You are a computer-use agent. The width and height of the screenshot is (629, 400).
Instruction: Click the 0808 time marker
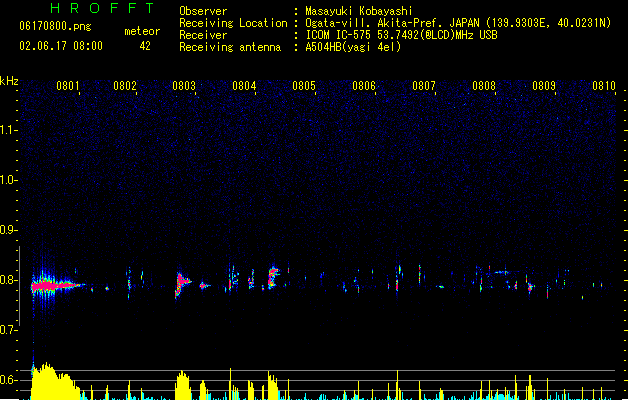pyautogui.click(x=484, y=86)
